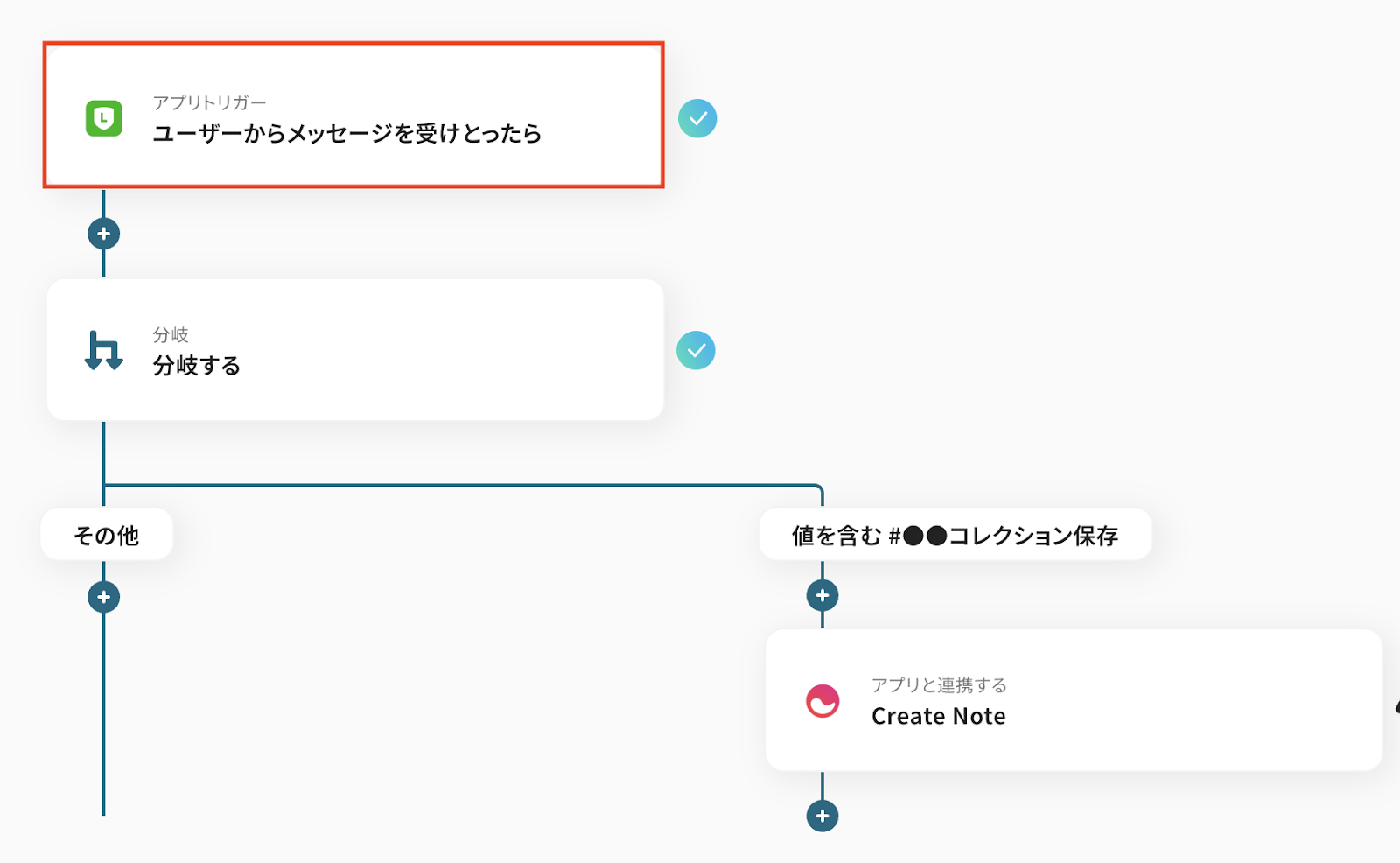Click the Create Note title text
Viewport: 1400px width, 863px height.
tap(938, 716)
